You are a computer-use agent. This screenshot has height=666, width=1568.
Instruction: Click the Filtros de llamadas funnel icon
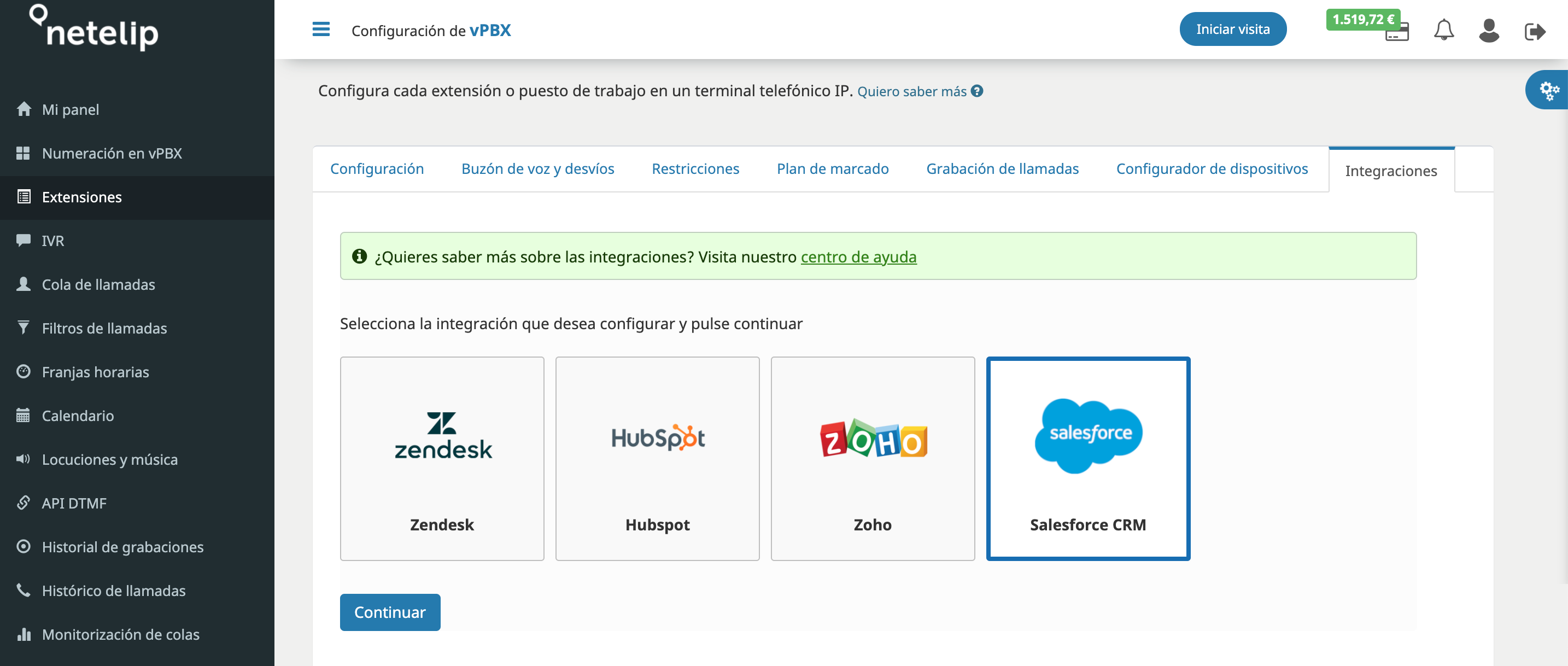pyautogui.click(x=23, y=328)
